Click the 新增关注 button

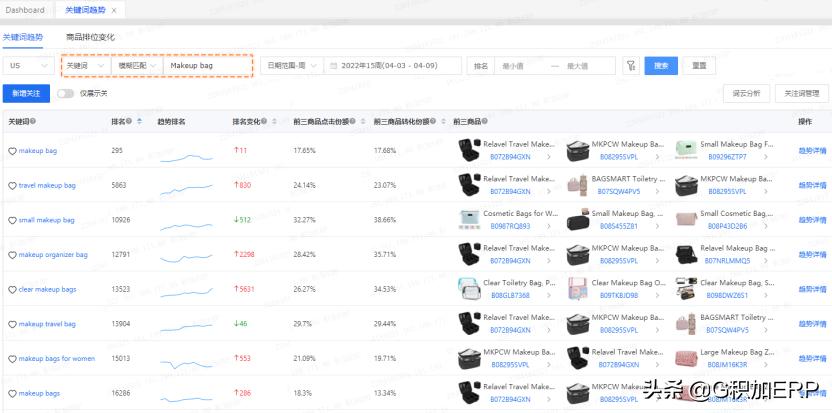point(27,93)
